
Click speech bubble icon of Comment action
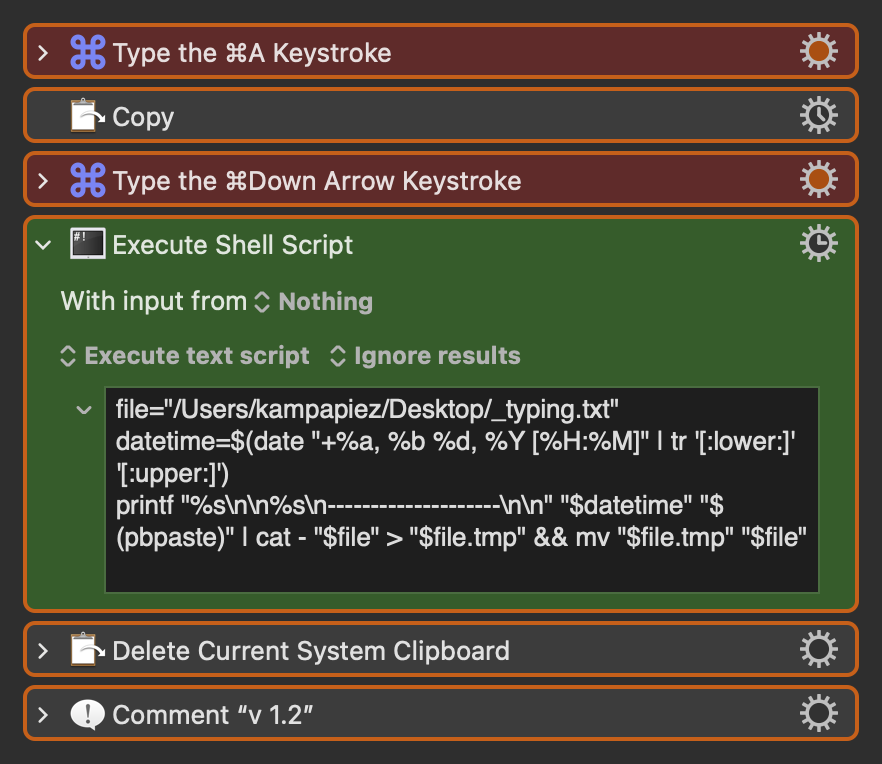pyautogui.click(x=88, y=716)
